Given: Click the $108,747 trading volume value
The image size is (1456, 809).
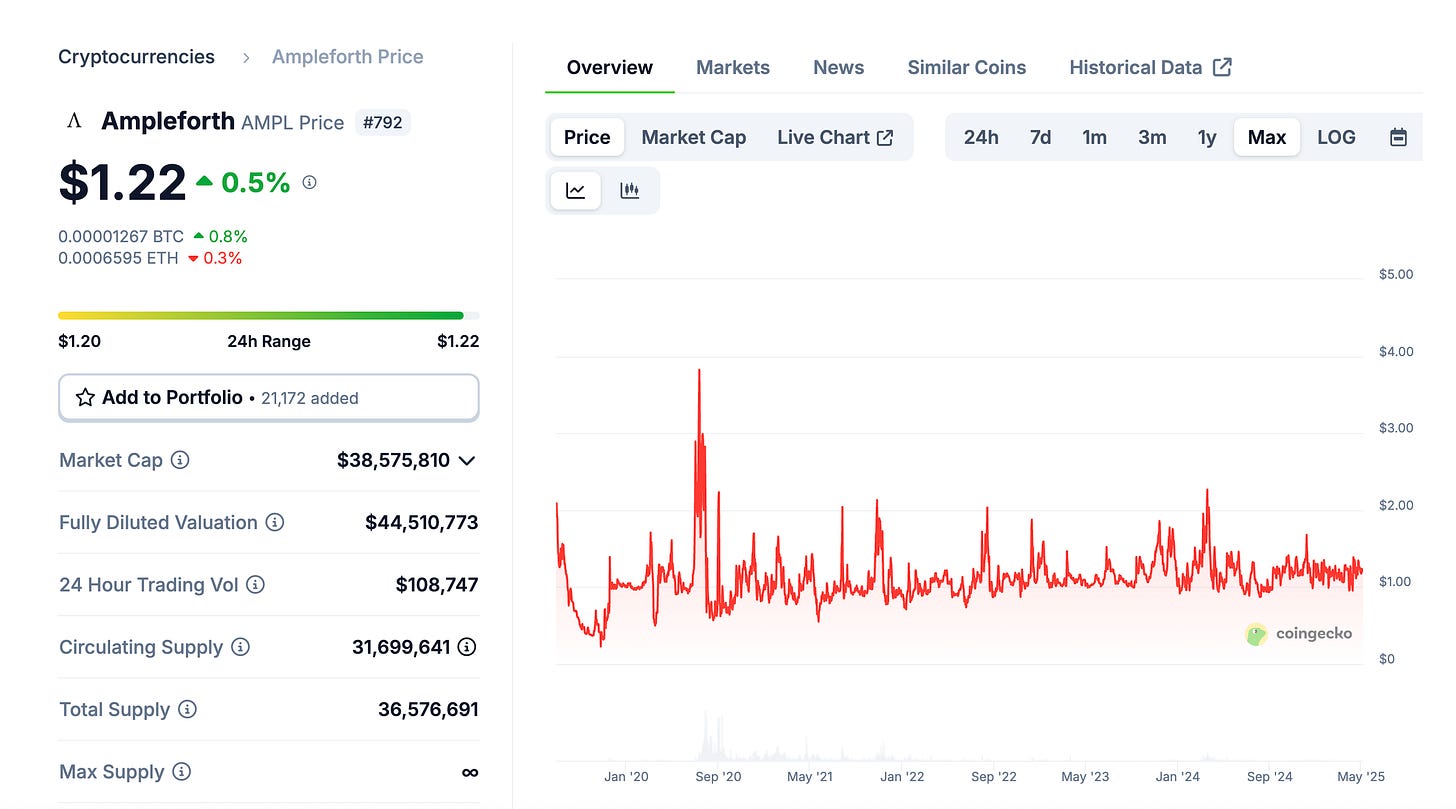Looking at the screenshot, I should pos(437,584).
